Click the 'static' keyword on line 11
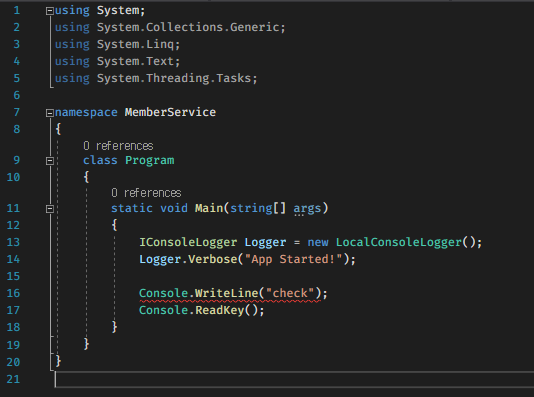534x397 pixels. click(x=132, y=208)
